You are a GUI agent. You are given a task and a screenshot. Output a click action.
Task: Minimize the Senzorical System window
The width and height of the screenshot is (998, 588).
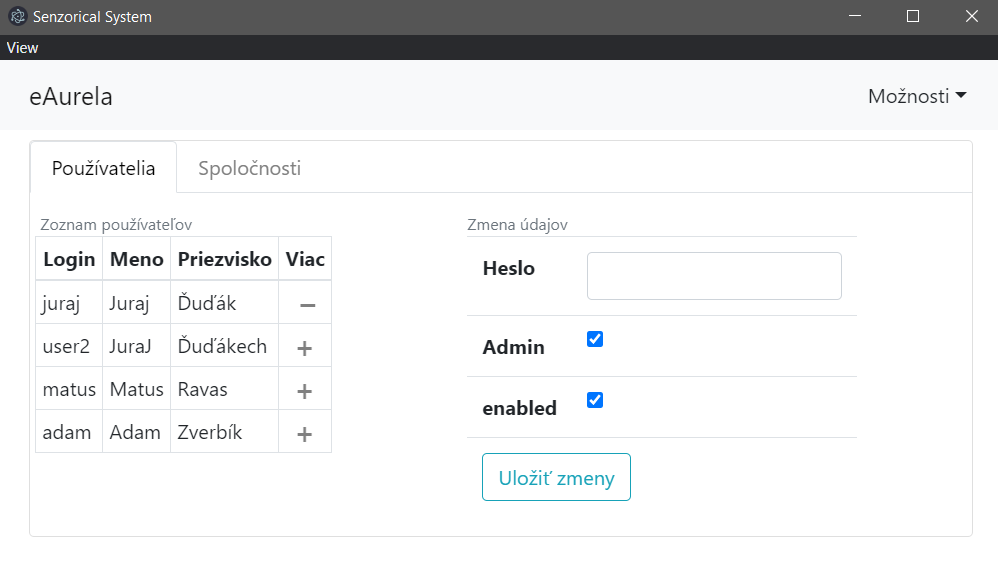(855, 17)
